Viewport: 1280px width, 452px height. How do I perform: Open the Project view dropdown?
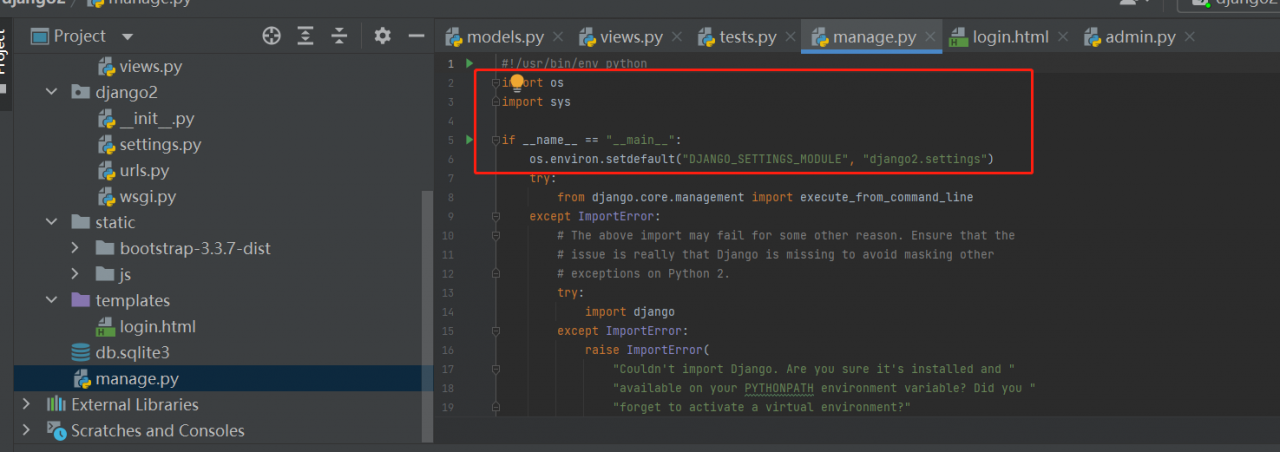(x=127, y=37)
